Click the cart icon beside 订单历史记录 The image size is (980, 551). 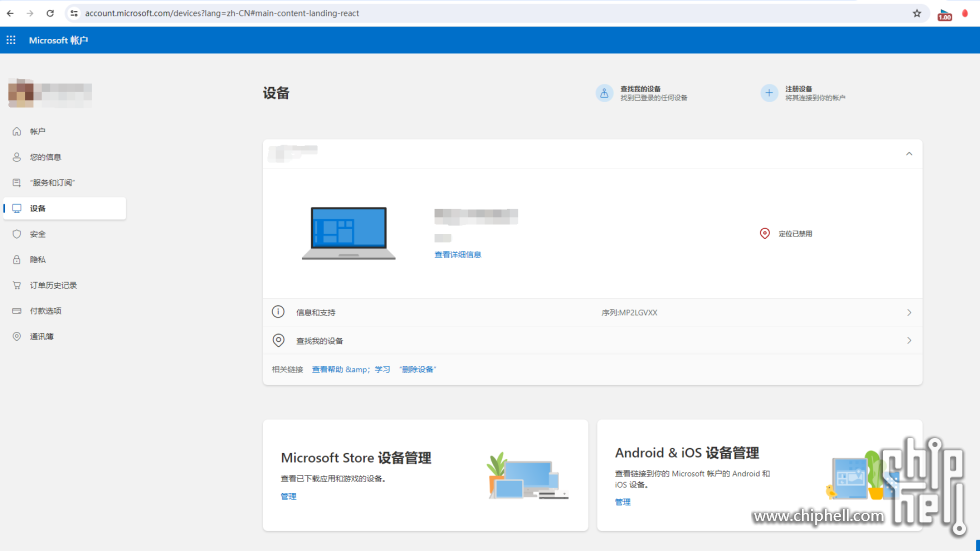pos(17,285)
